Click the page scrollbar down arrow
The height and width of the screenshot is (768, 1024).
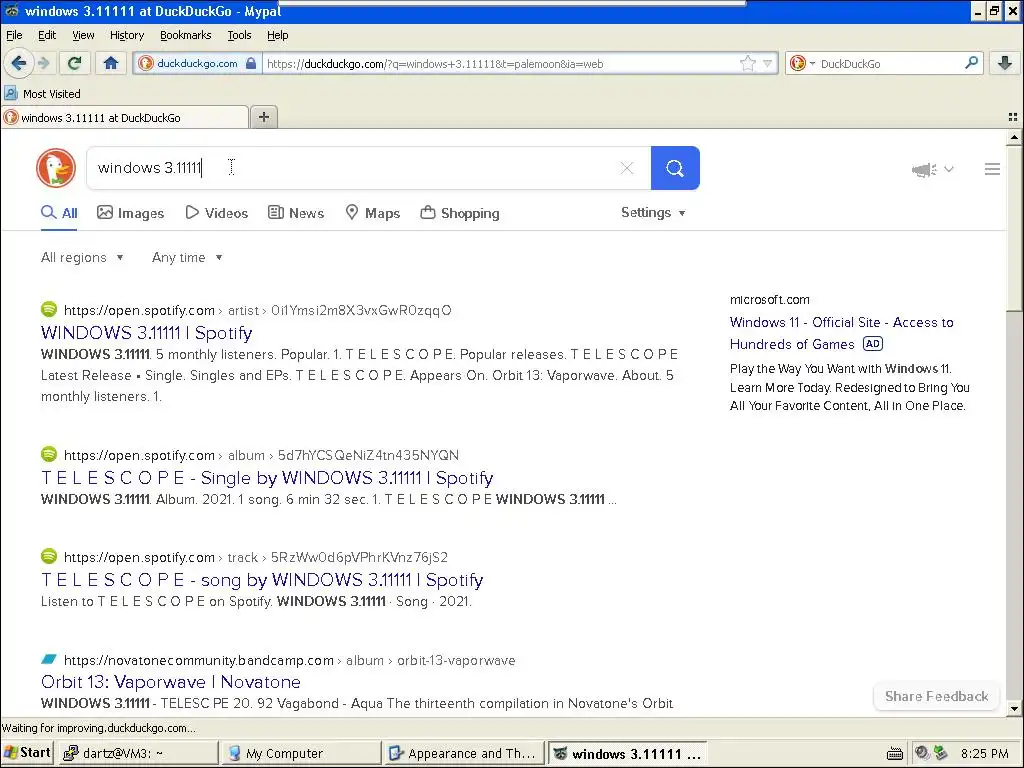tap(1014, 709)
